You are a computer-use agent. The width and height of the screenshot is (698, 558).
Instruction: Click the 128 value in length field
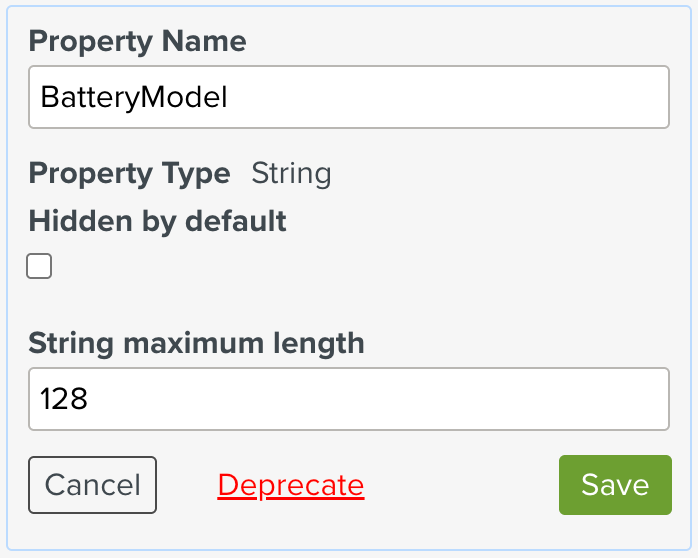point(64,399)
